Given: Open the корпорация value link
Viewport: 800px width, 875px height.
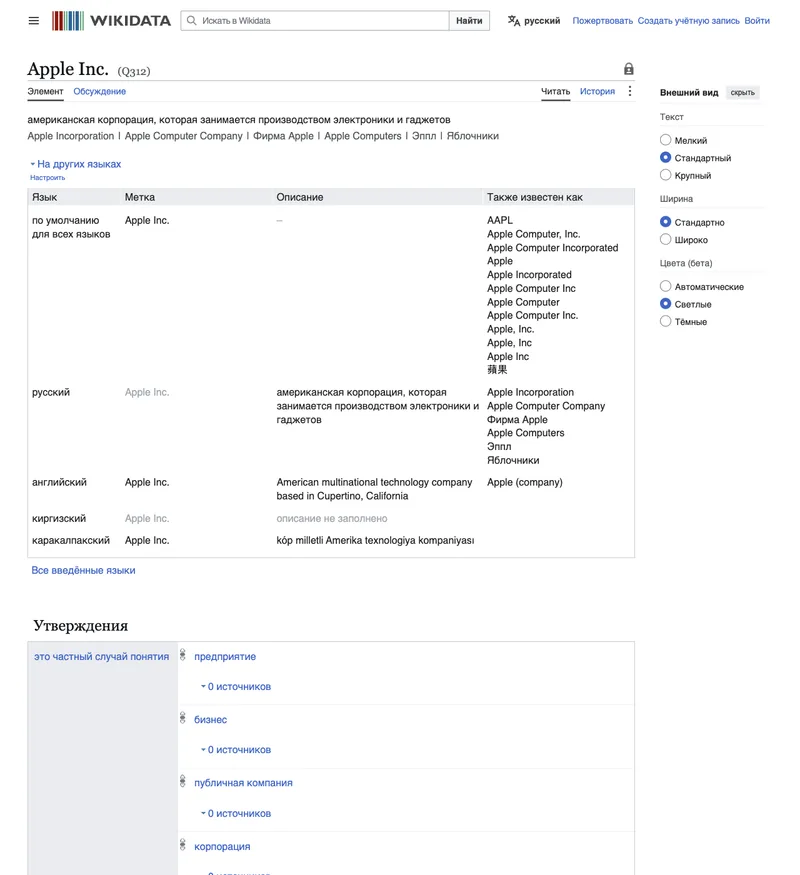Looking at the screenshot, I should point(222,846).
